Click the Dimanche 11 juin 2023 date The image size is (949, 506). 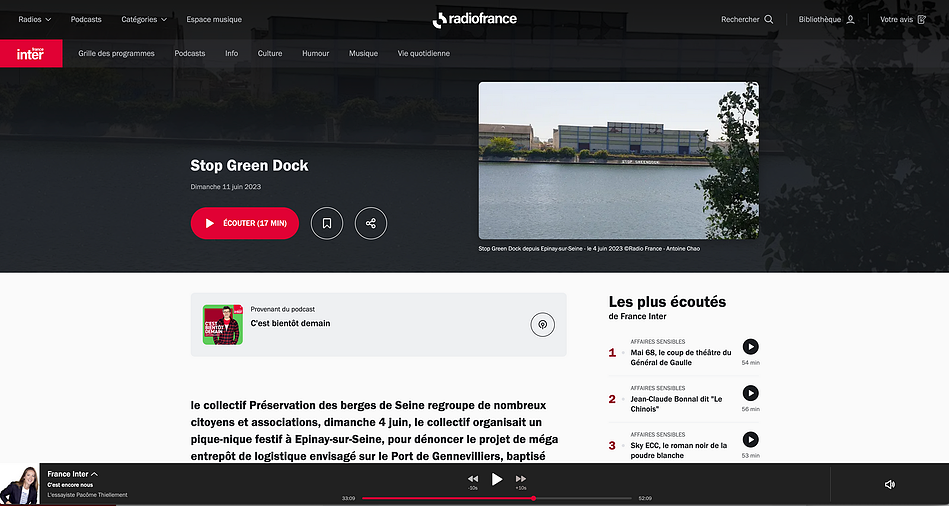point(226,186)
